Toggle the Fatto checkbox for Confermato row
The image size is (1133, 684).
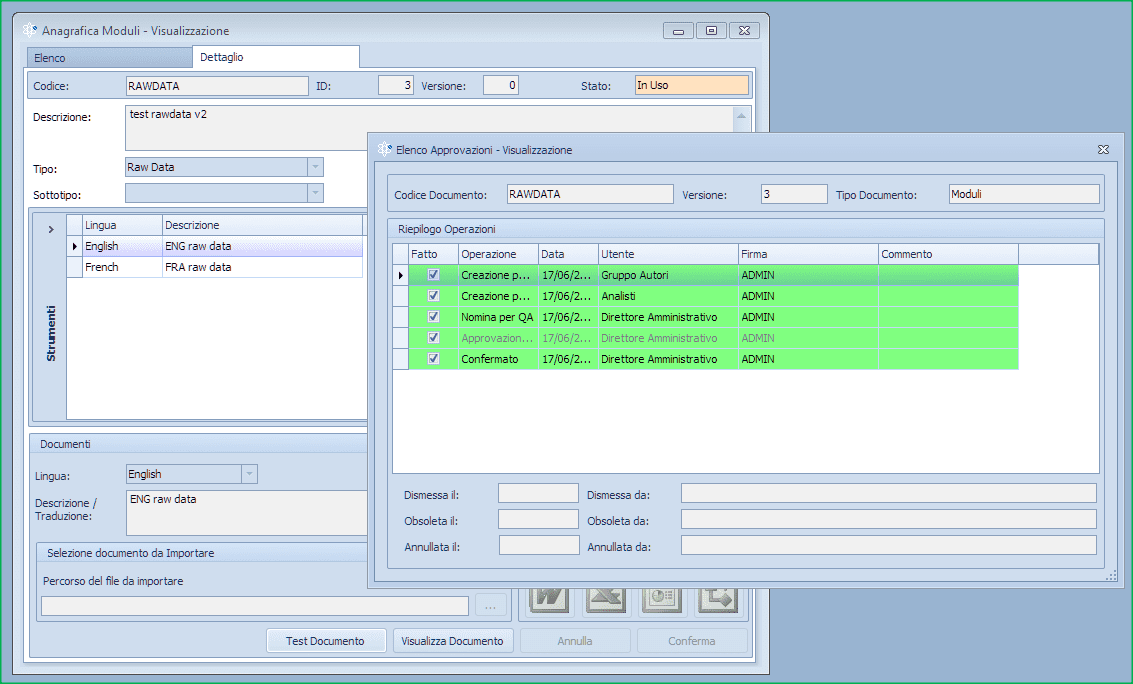tap(433, 358)
